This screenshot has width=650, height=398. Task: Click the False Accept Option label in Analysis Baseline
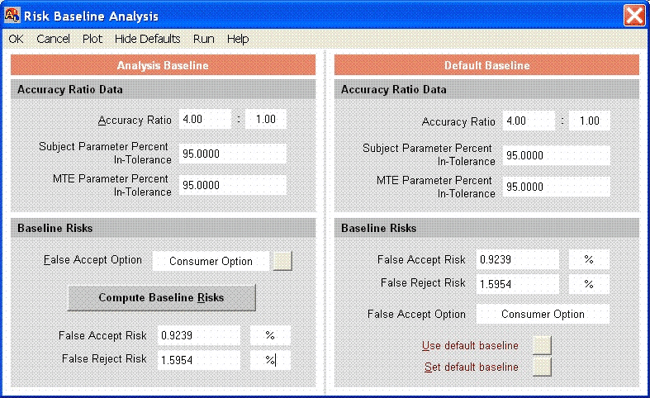click(x=93, y=260)
